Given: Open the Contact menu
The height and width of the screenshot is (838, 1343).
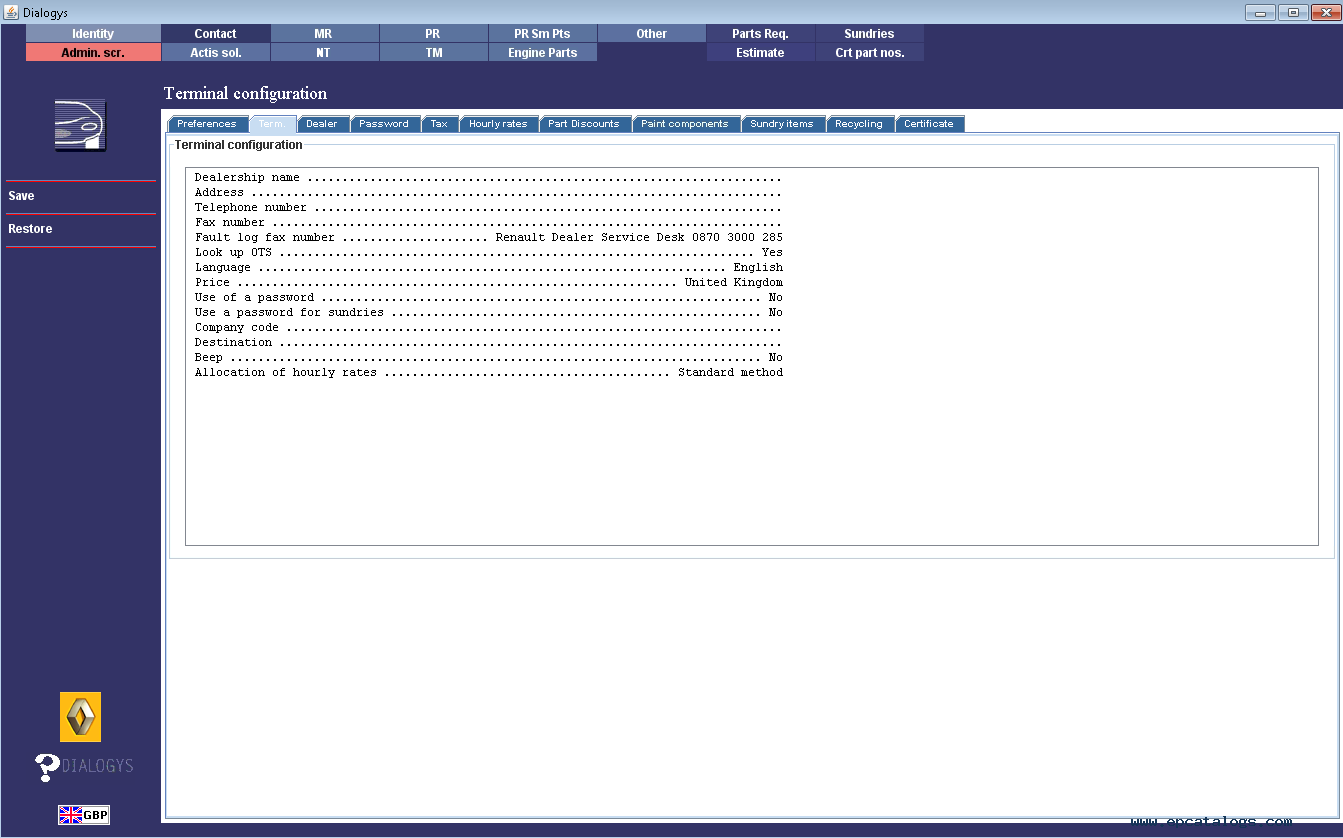Looking at the screenshot, I should pos(215,34).
